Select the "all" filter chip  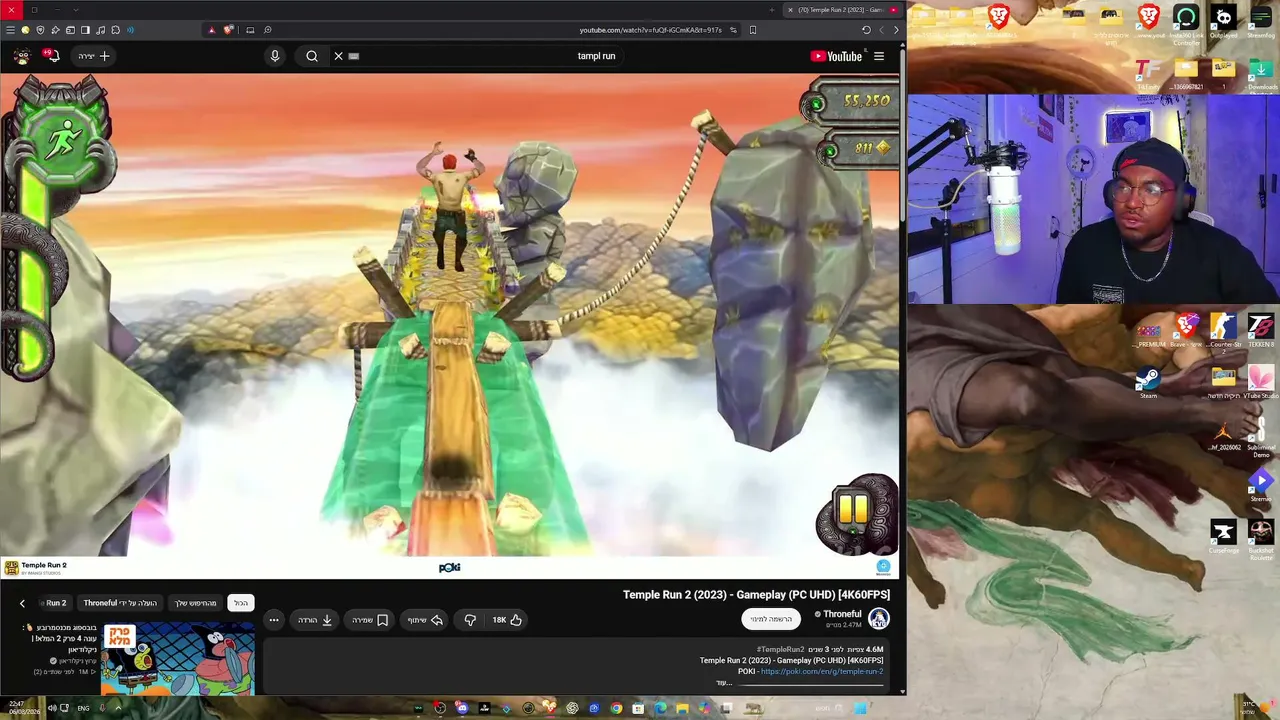(241, 603)
